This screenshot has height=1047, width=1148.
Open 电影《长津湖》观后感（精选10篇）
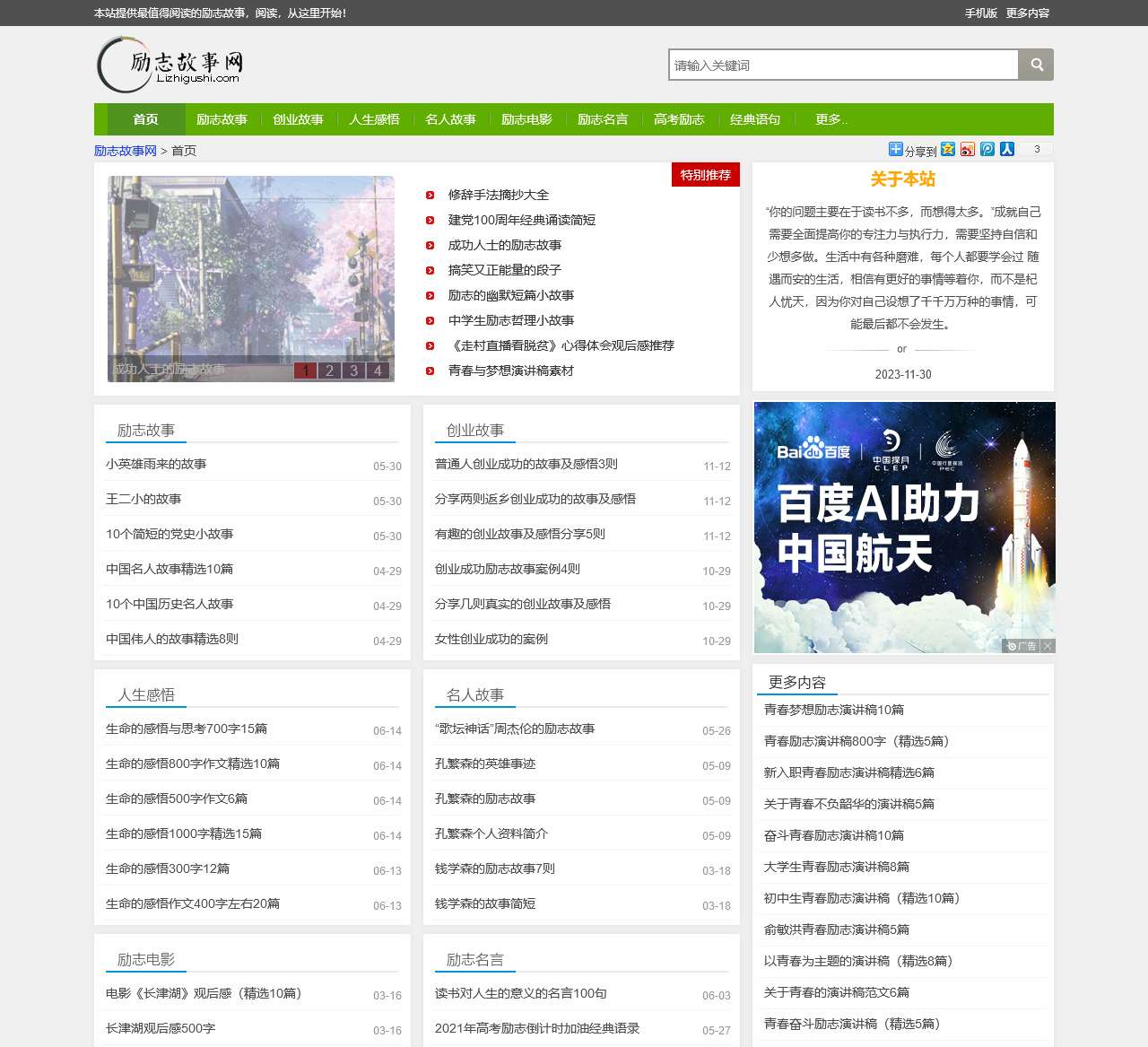tap(207, 993)
